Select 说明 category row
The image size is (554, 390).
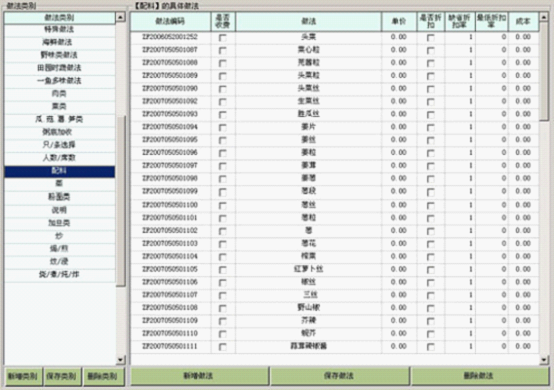[x=59, y=210]
